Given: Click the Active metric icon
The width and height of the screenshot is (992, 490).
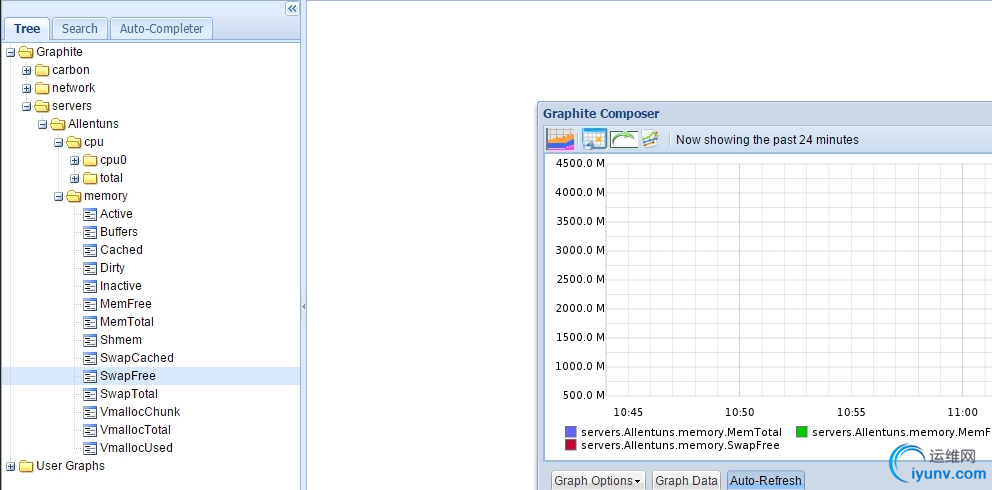Looking at the screenshot, I should click(90, 214).
